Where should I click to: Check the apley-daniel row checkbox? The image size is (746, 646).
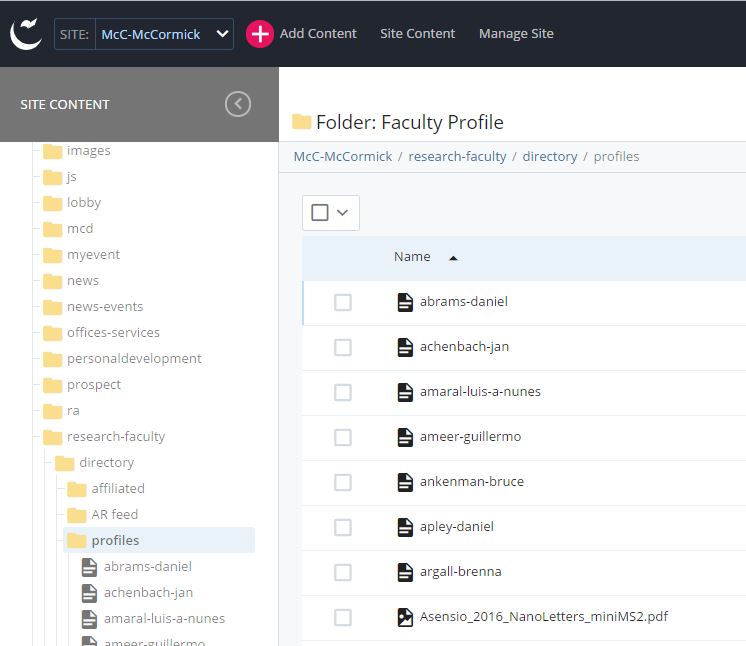[343, 527]
